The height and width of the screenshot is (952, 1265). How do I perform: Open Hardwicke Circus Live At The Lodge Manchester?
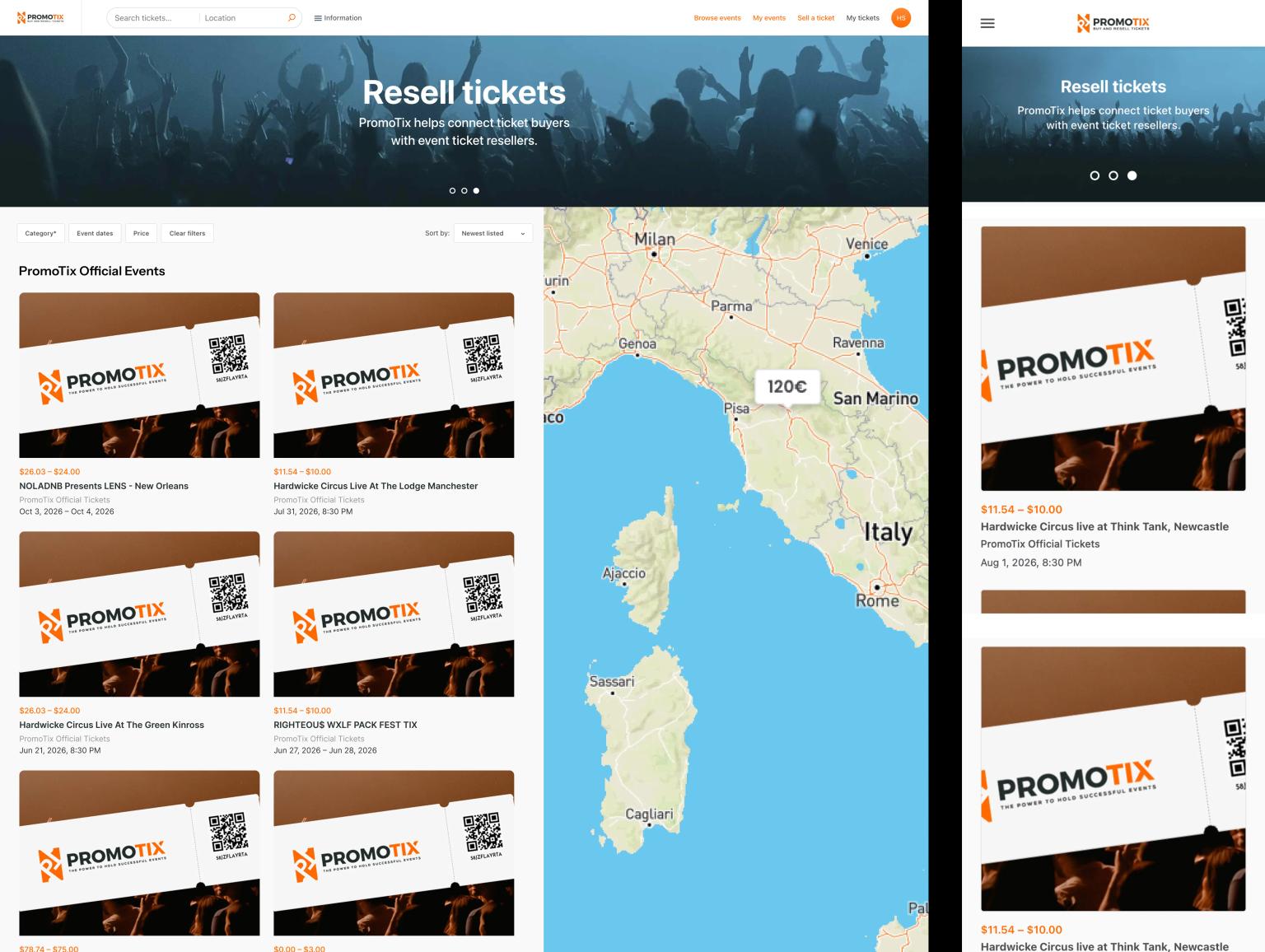(376, 486)
